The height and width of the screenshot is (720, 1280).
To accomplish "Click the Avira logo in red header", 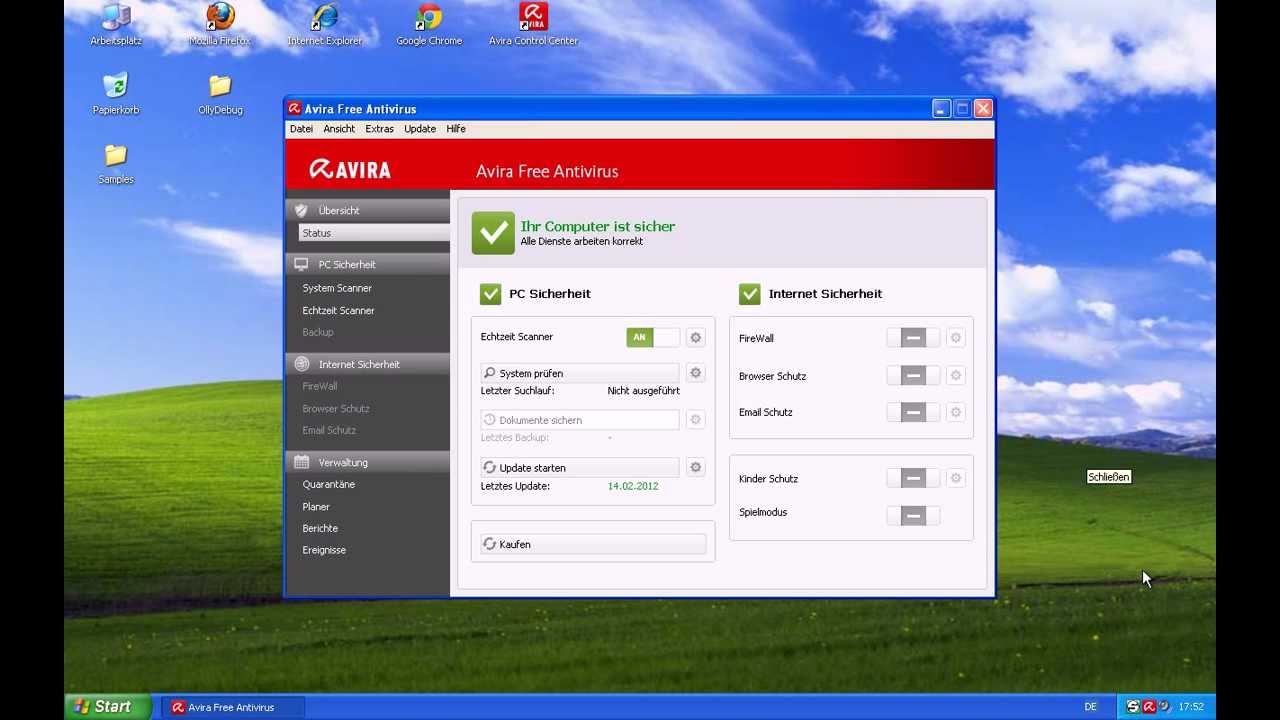I will 350,170.
